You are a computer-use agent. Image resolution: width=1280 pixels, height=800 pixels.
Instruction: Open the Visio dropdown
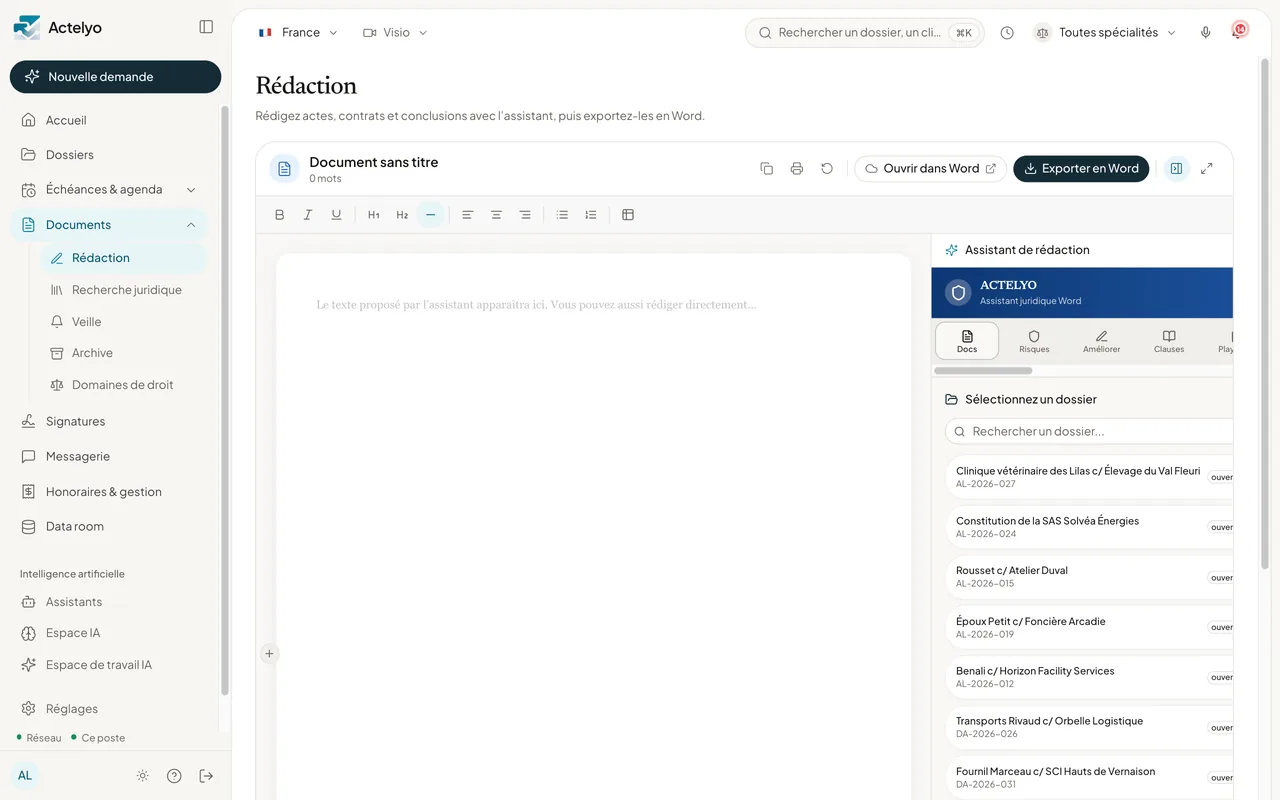[395, 33]
